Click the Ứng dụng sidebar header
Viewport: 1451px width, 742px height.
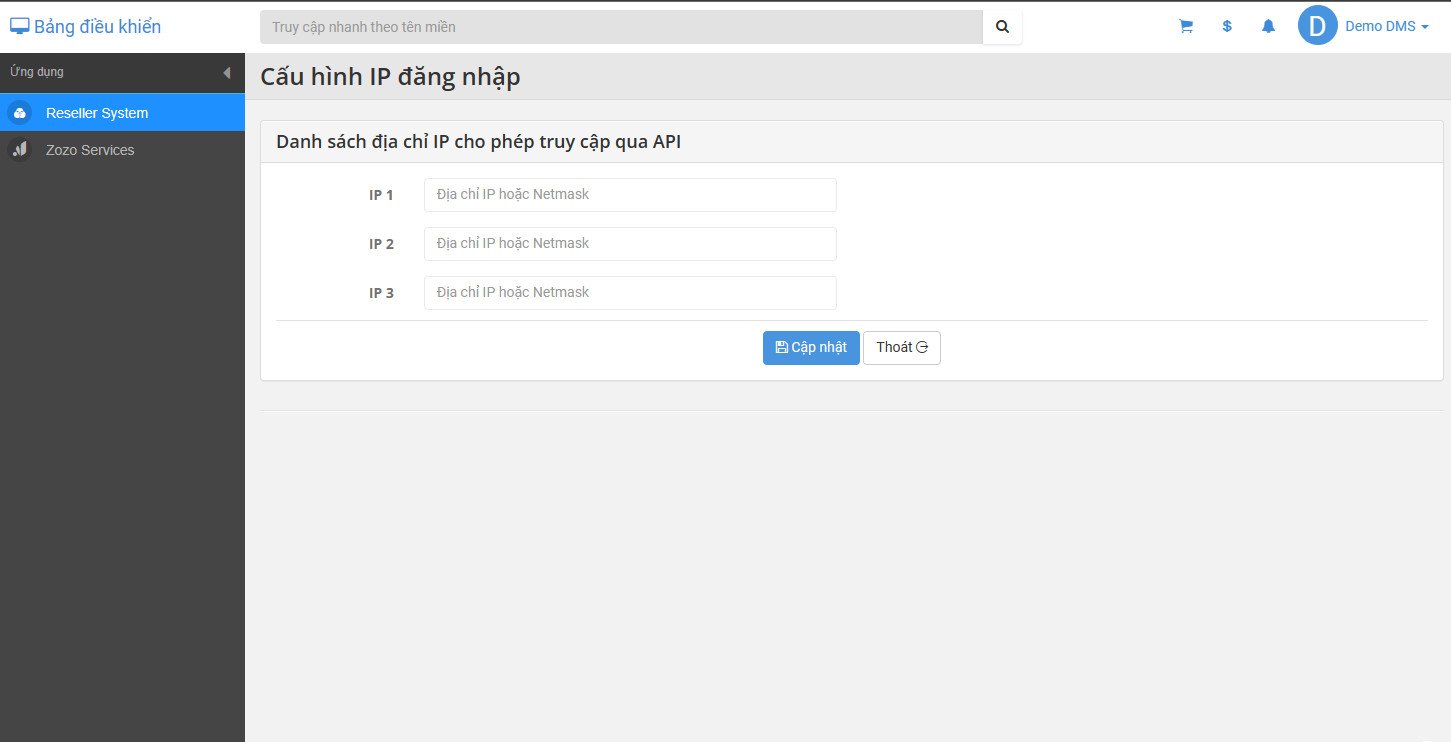click(37, 72)
